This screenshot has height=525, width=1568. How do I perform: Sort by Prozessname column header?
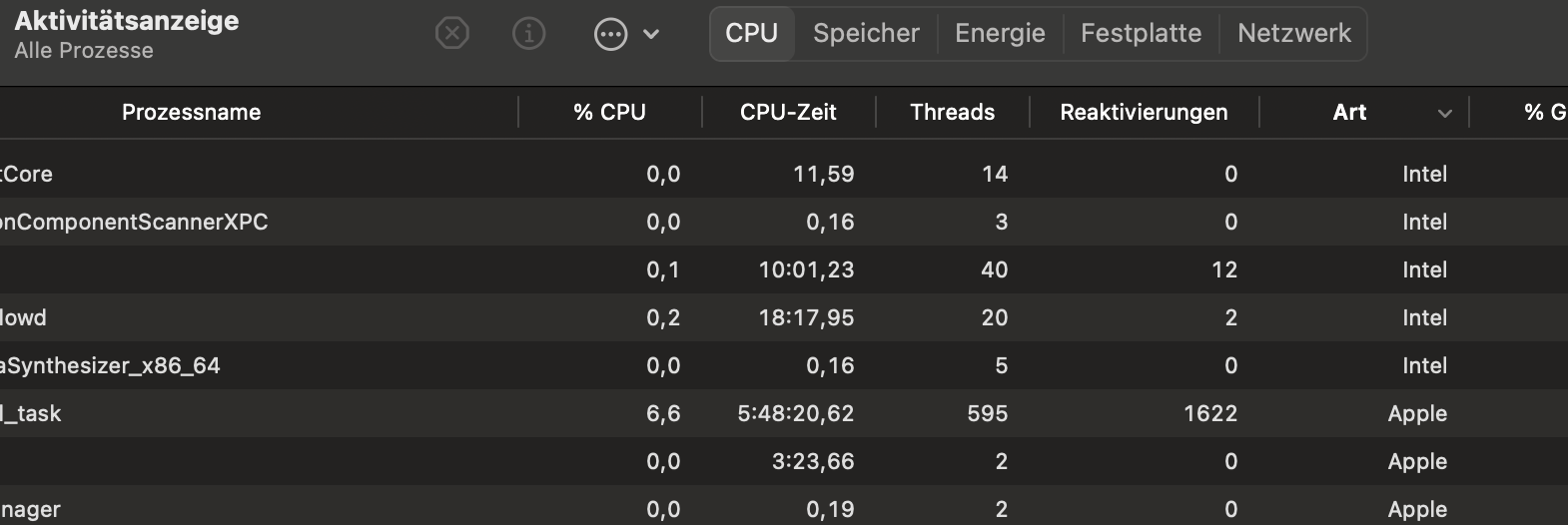[191, 113]
